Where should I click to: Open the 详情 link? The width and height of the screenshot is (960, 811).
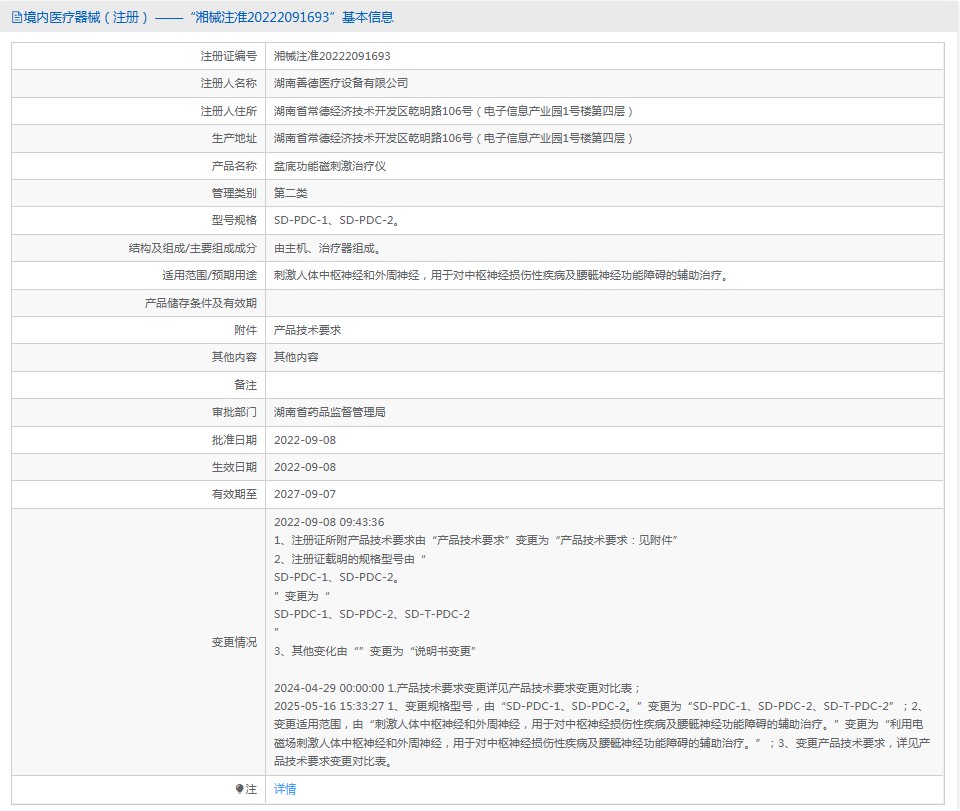click(285, 789)
